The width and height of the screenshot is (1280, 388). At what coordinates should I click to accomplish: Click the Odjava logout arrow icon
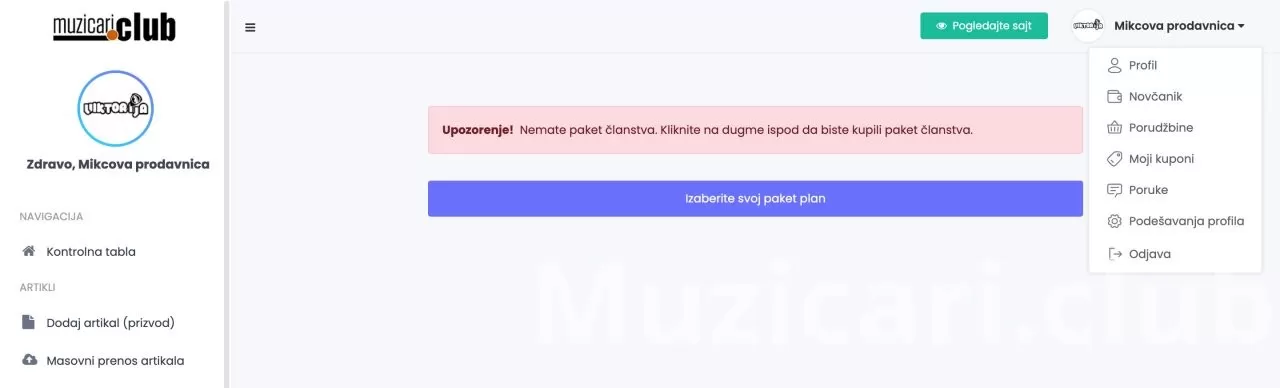pyautogui.click(x=1115, y=254)
